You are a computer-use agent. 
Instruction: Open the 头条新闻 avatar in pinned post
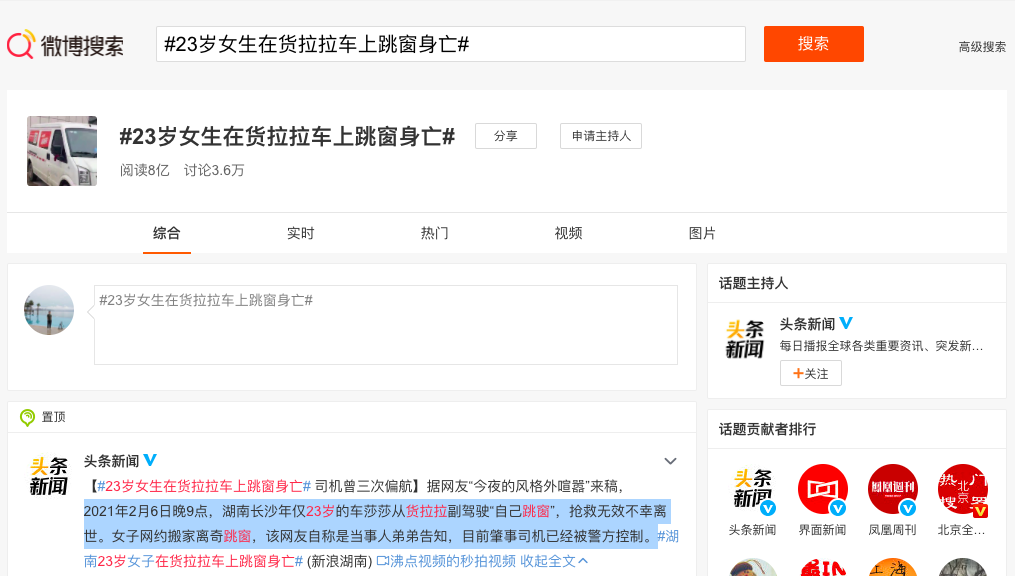click(49, 476)
